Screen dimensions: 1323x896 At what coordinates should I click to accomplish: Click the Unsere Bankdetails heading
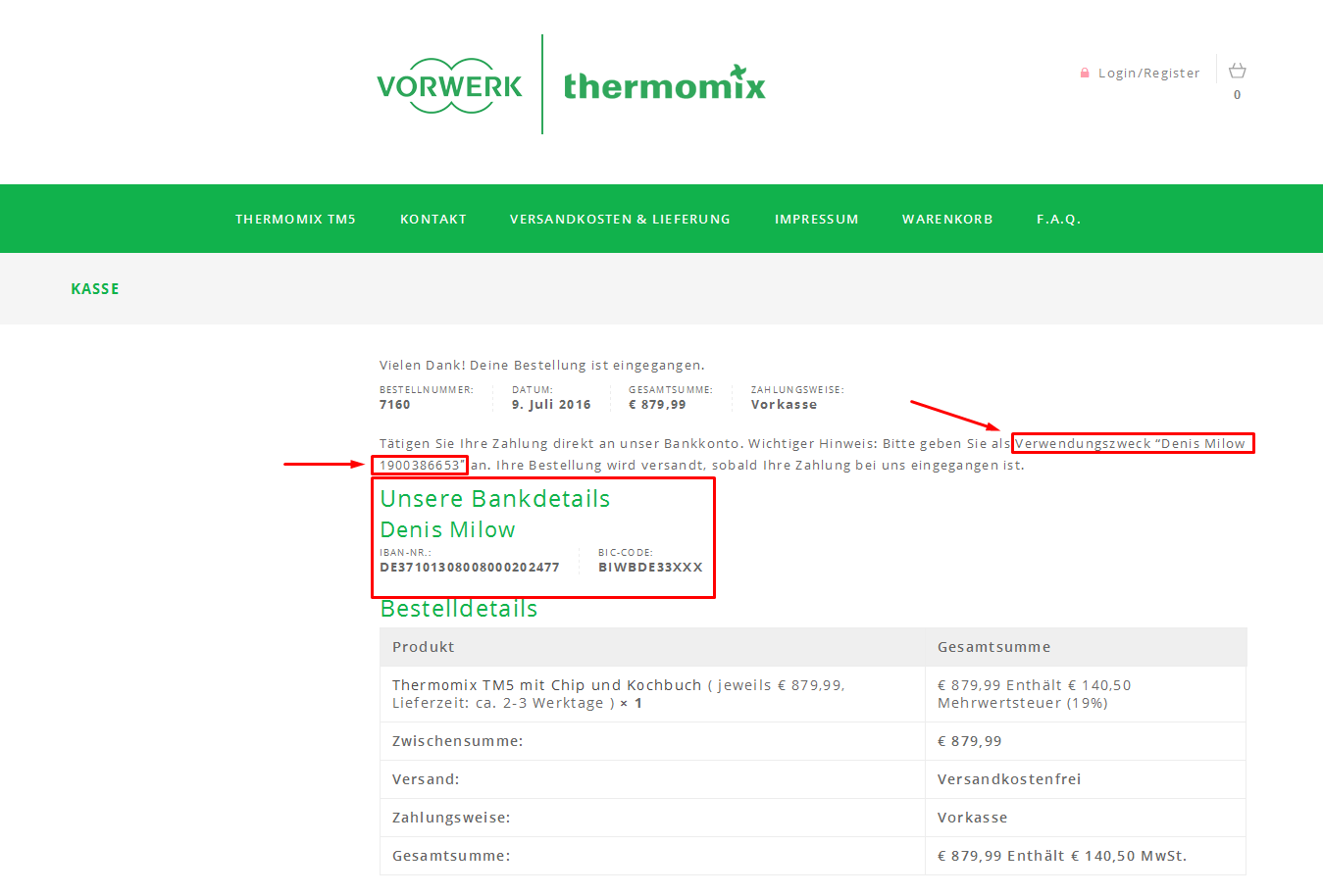click(x=495, y=499)
